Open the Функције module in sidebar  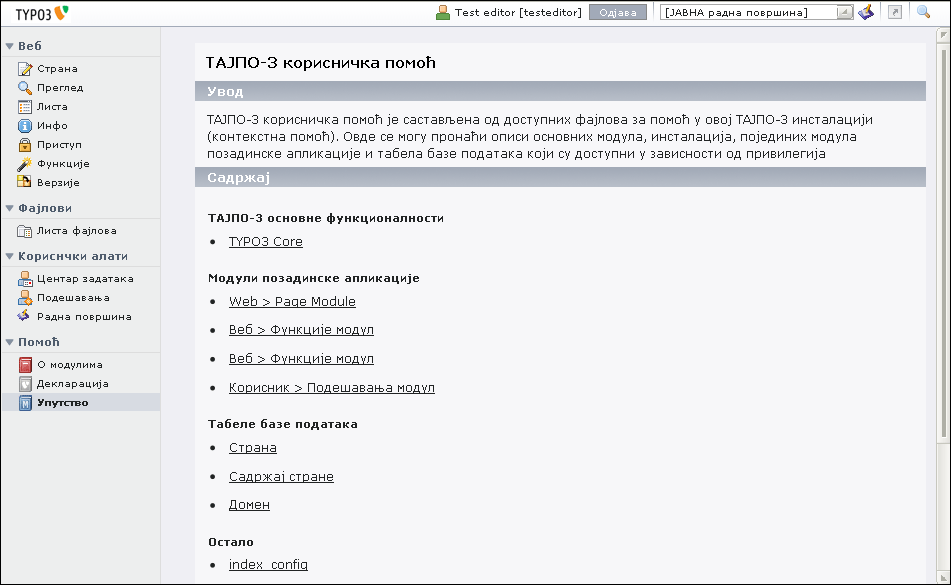tap(63, 164)
